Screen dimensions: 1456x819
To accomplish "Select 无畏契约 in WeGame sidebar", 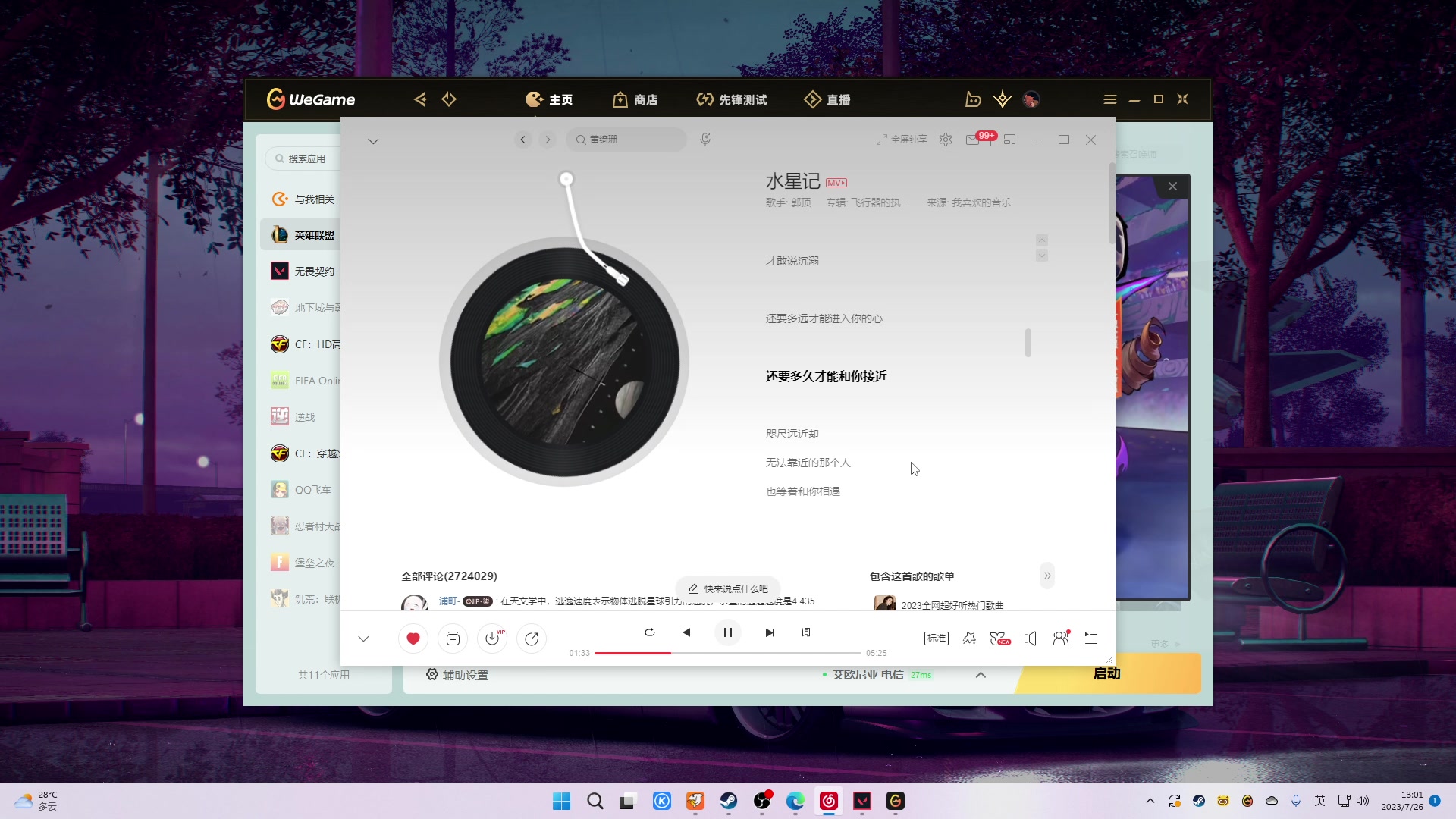I will 303,271.
